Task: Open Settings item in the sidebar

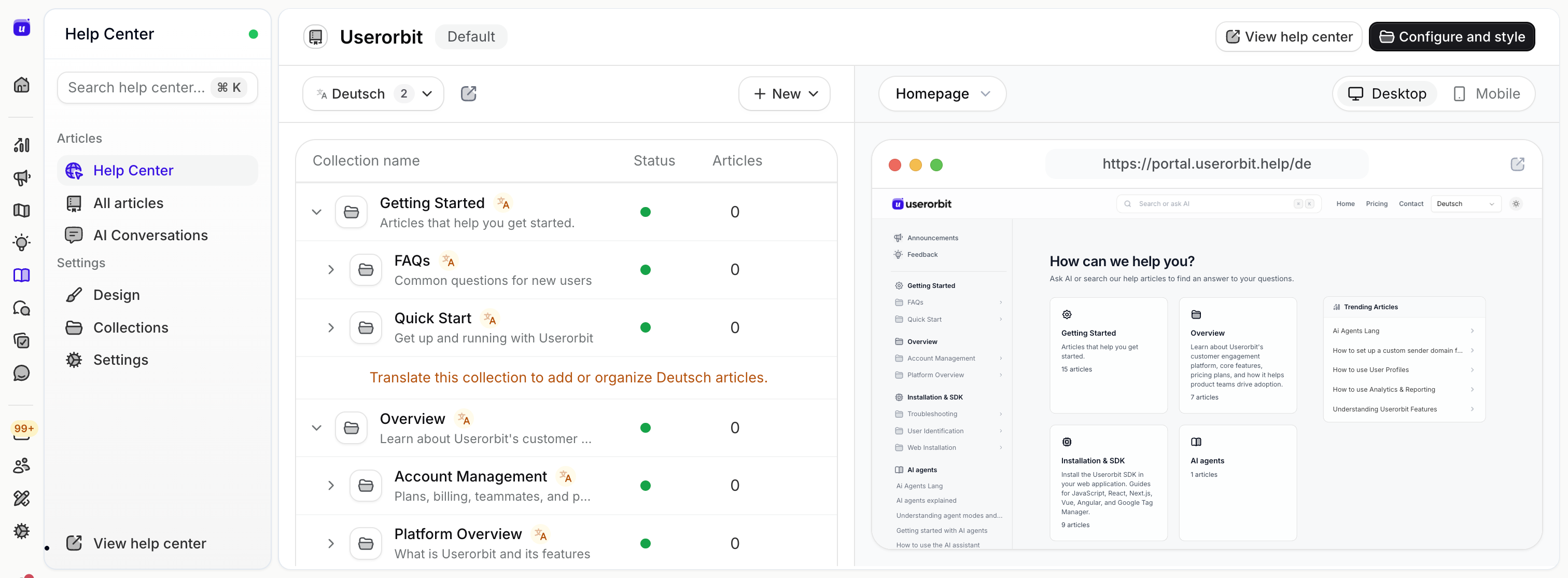Action: click(x=157, y=360)
